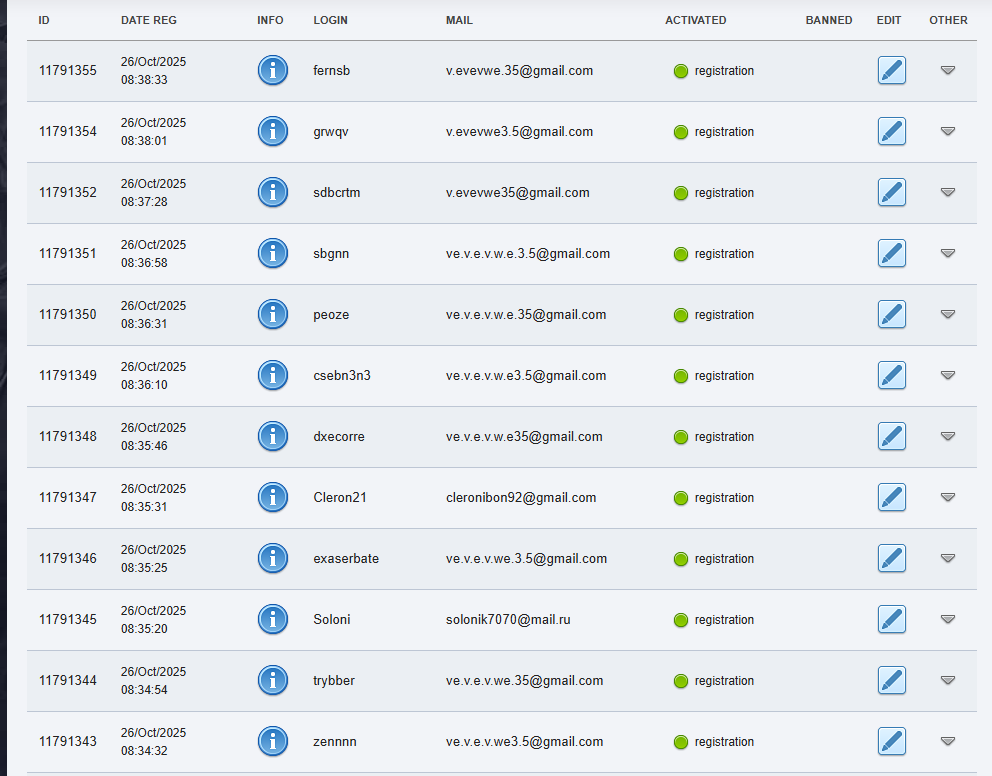Expand other options for peoze row

948,314
